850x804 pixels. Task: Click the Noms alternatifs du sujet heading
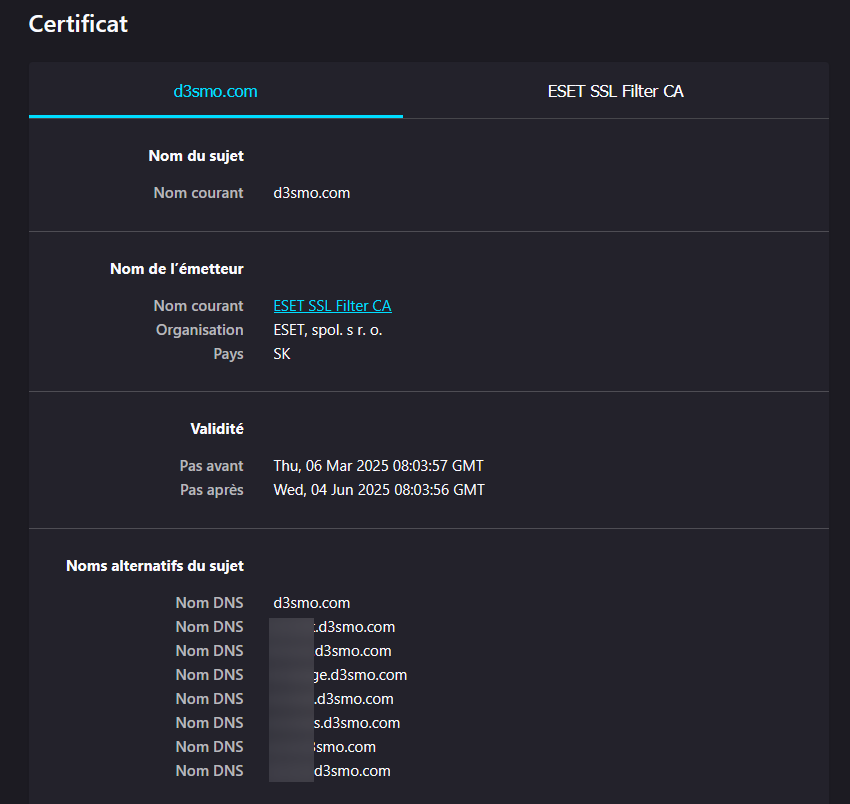(x=155, y=566)
